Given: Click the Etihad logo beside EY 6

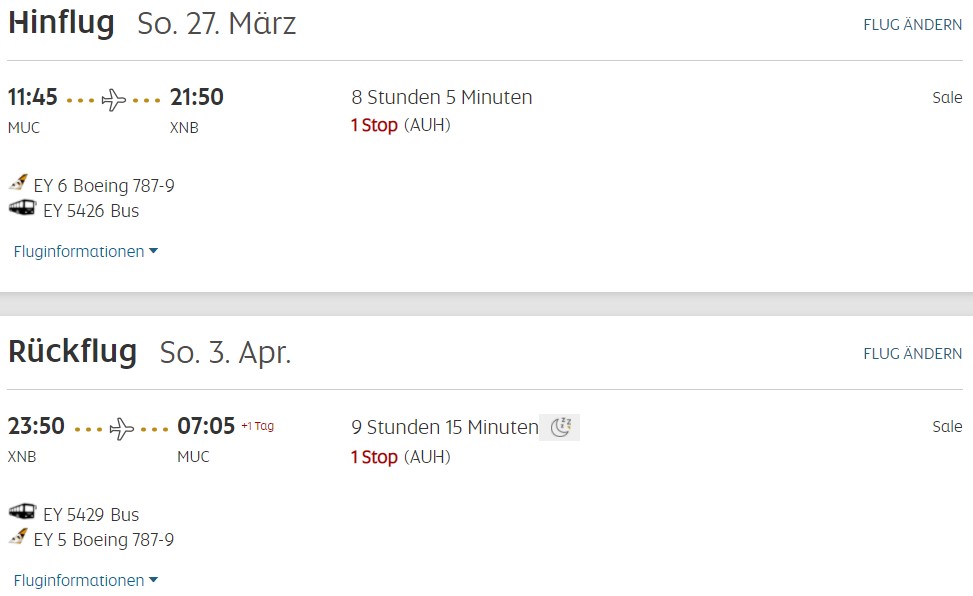Looking at the screenshot, I should click(18, 183).
